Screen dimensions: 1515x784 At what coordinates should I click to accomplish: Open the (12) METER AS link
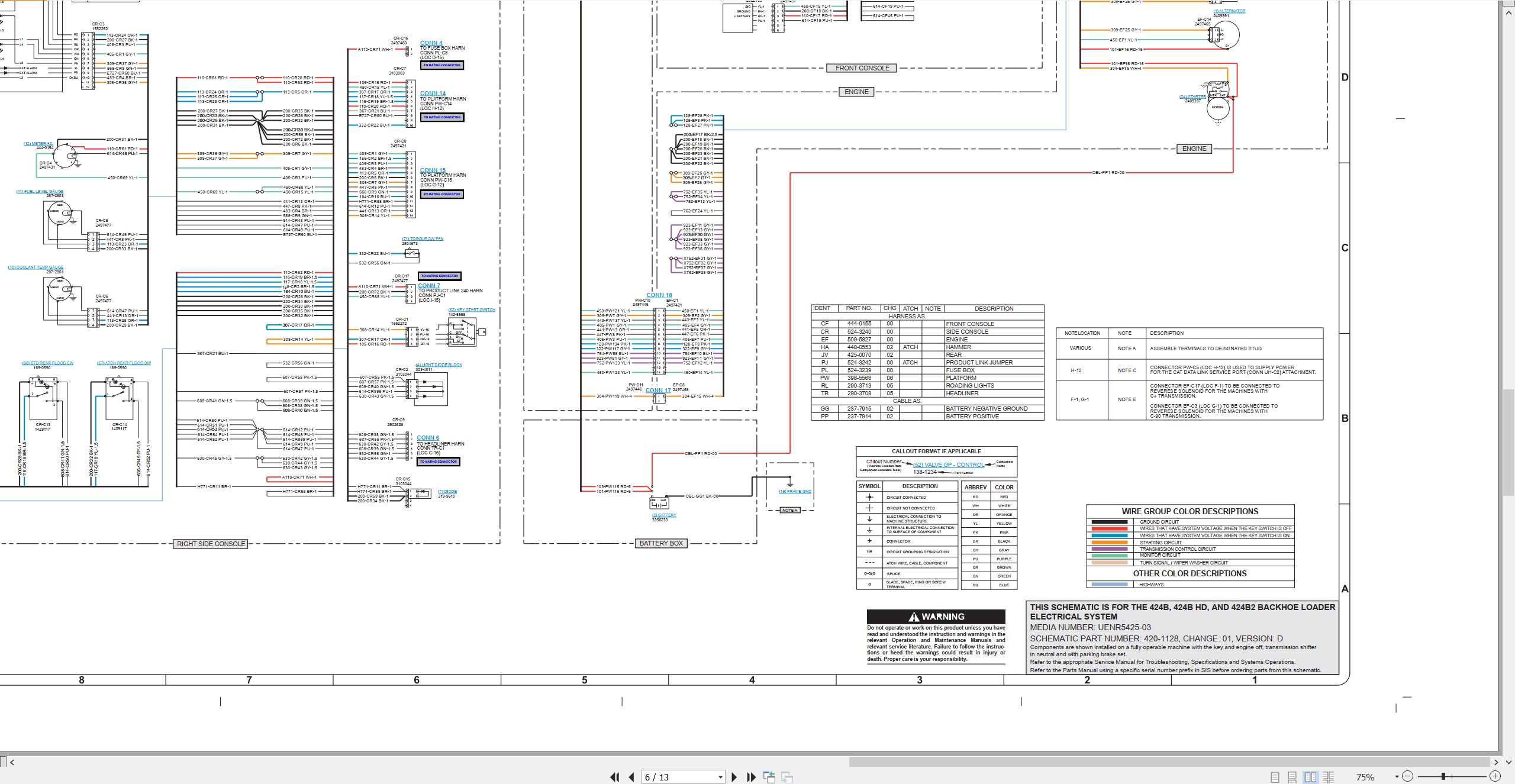38,144
